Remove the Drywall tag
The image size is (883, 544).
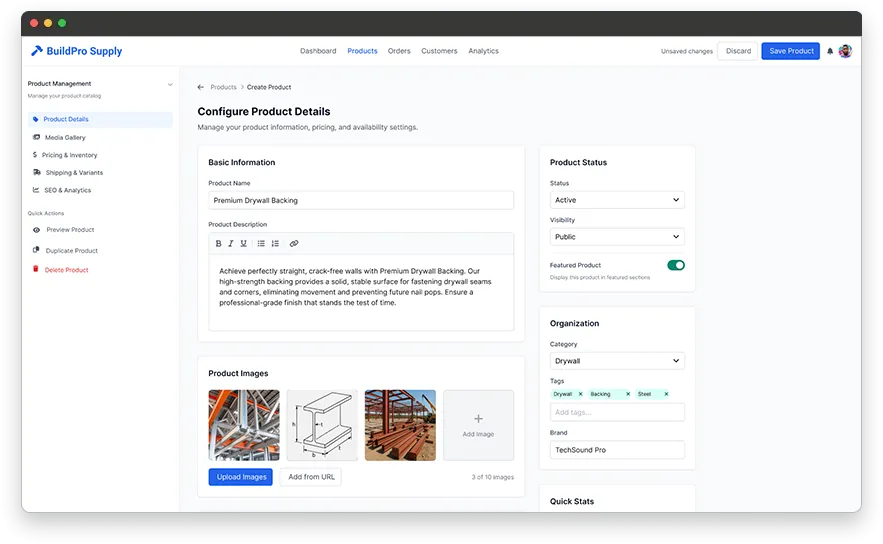[x=581, y=394]
